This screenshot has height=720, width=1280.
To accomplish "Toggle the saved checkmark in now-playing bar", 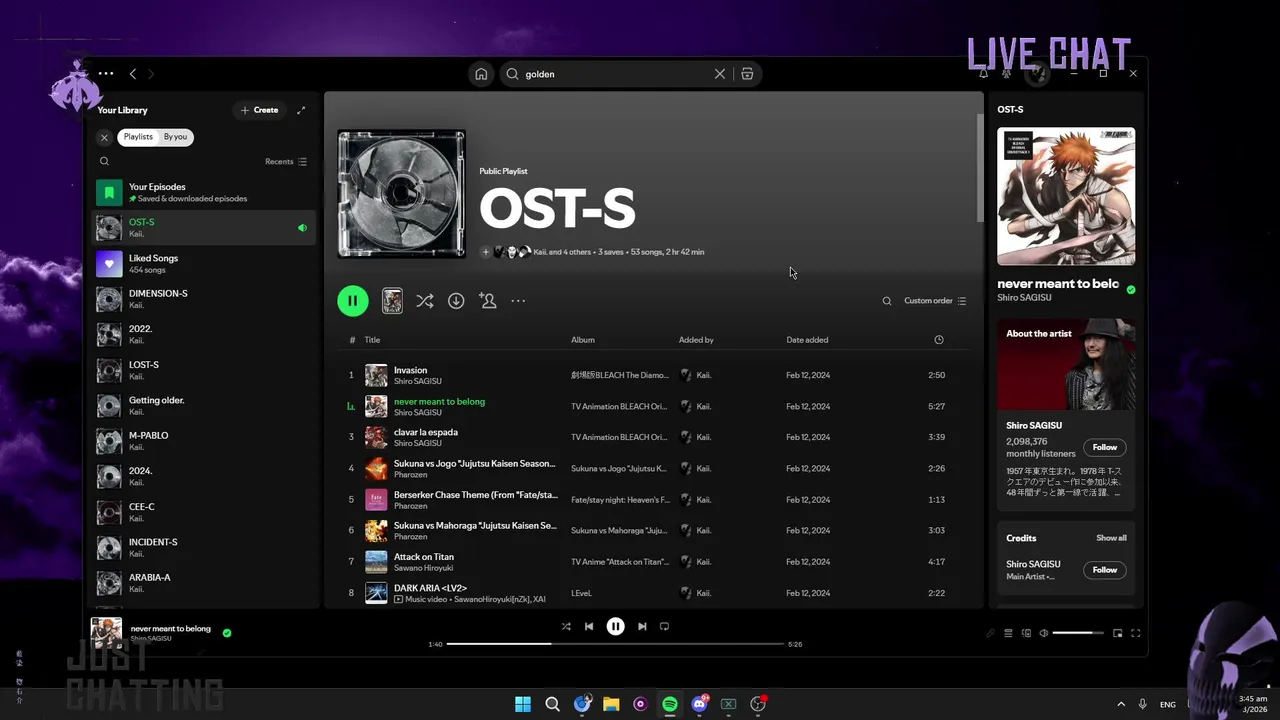I will click(x=227, y=633).
